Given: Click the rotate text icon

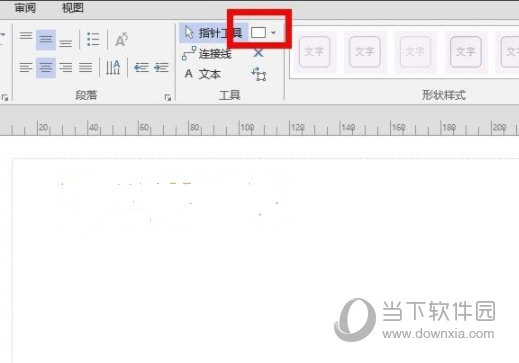Looking at the screenshot, I should [121, 40].
